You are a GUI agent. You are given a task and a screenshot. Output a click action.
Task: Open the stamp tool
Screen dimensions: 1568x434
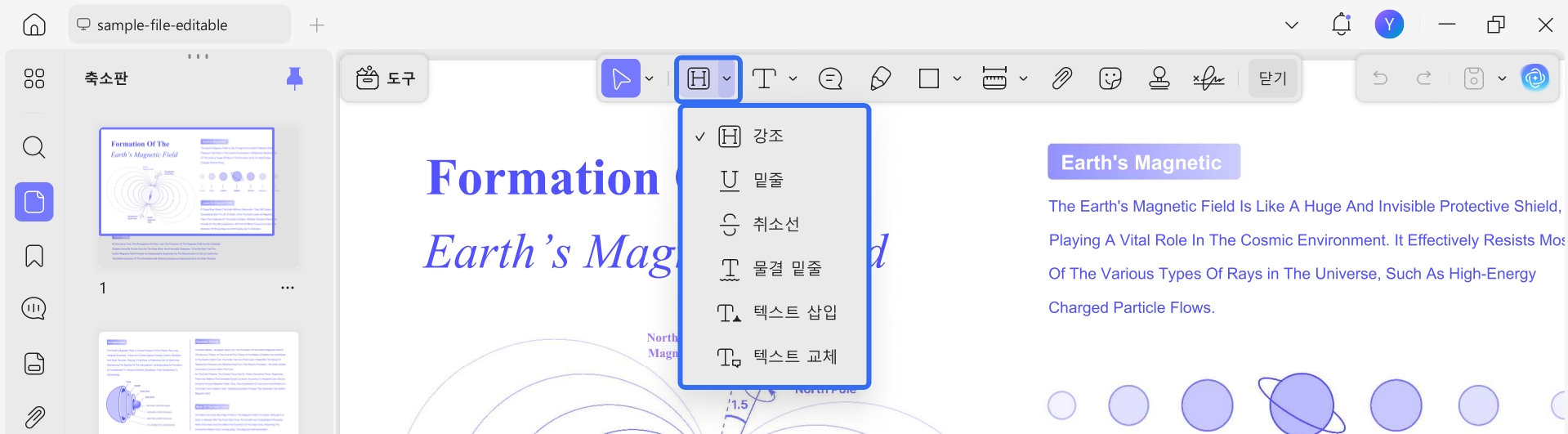[1159, 78]
